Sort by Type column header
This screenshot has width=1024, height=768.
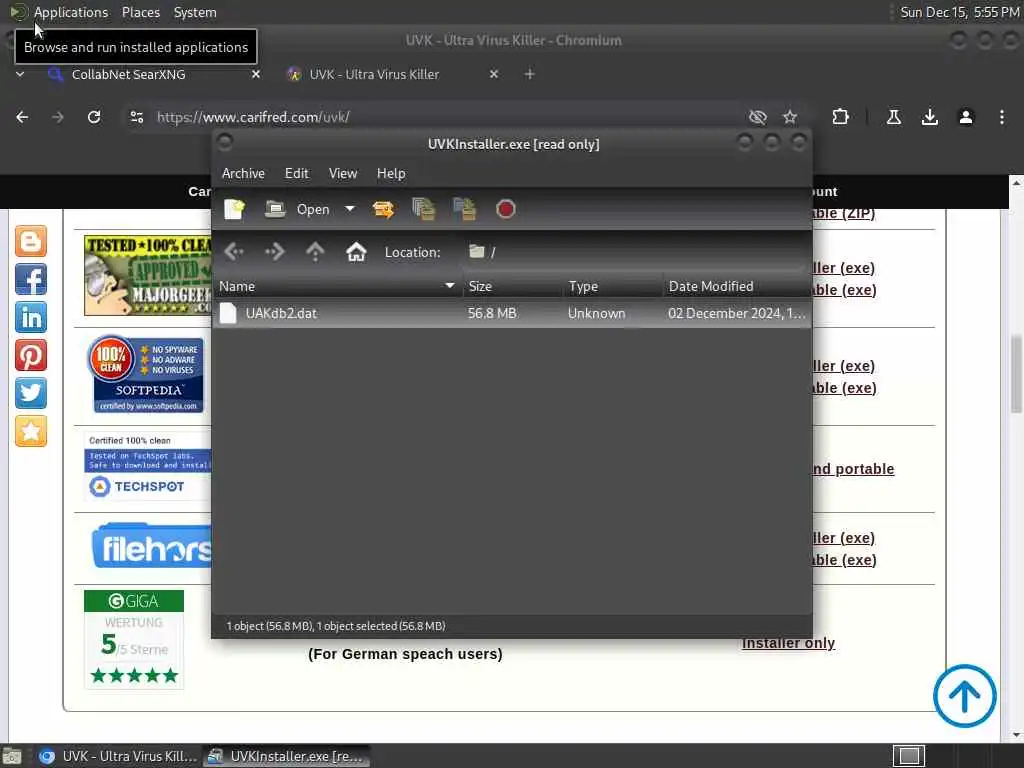(613, 286)
